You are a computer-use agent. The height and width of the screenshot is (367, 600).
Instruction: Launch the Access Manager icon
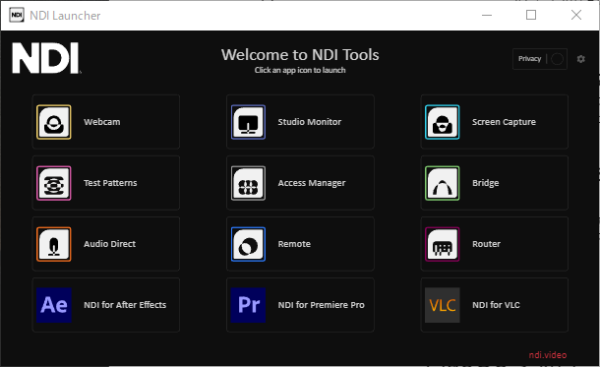[x=248, y=183]
